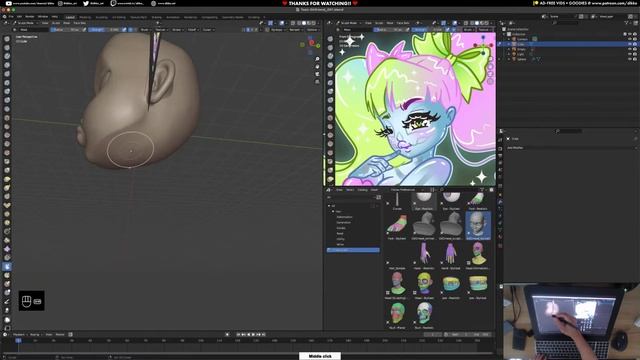640x360 pixels.
Task: Click the asset browser editor type icon
Action: (x=329, y=190)
